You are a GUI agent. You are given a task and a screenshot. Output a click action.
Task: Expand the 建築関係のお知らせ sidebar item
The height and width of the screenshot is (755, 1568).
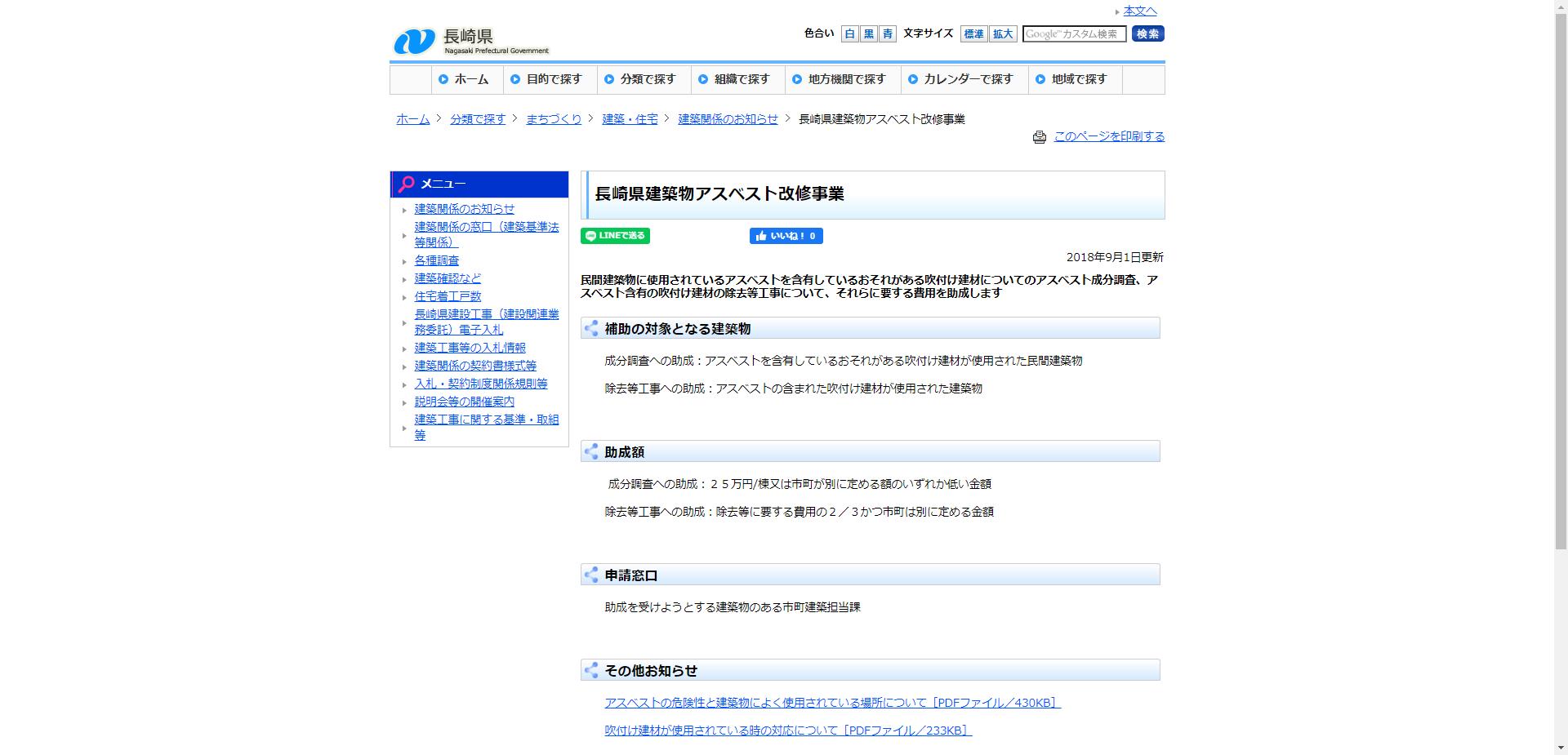[464, 209]
